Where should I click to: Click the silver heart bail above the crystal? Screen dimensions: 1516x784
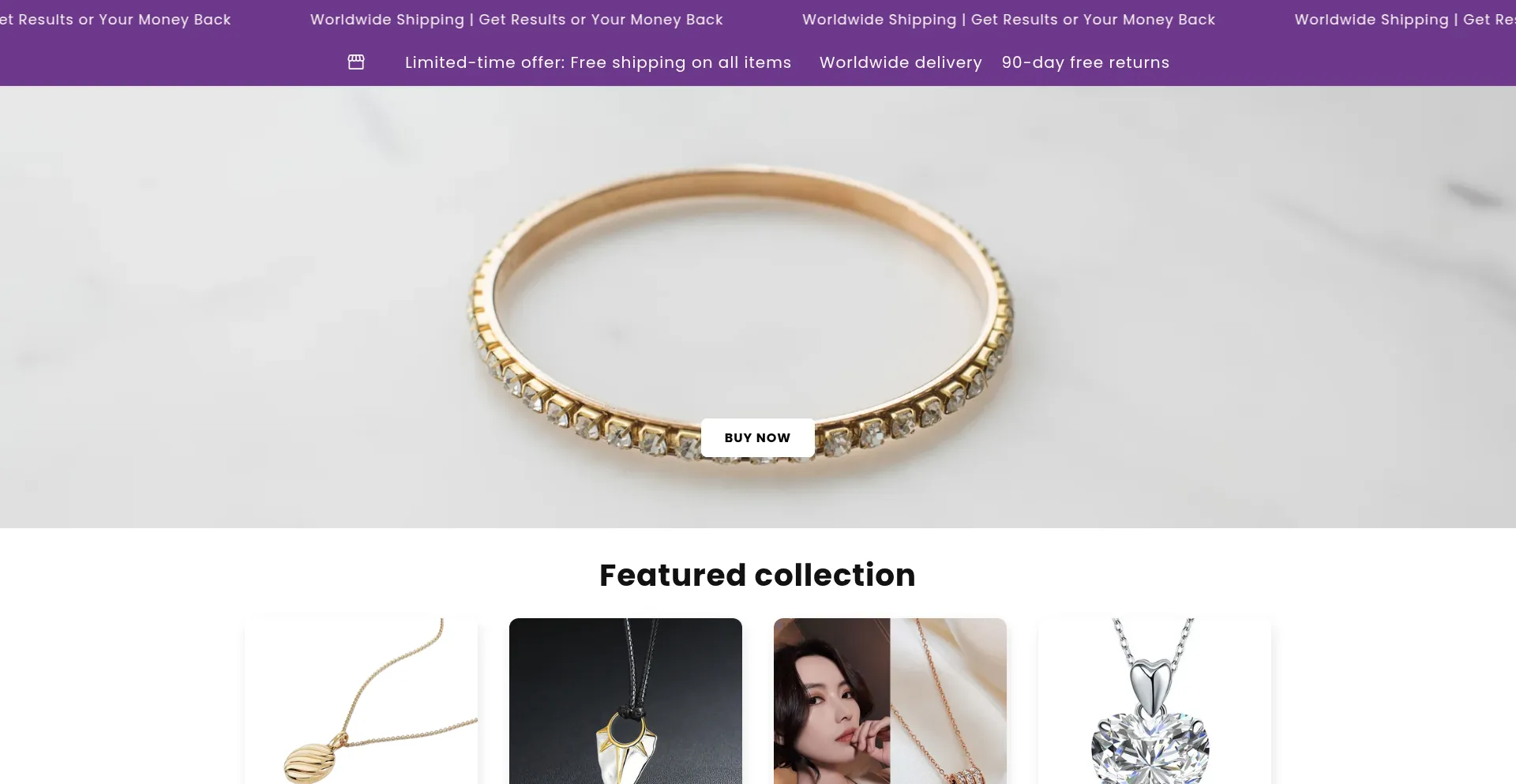click(x=1150, y=684)
